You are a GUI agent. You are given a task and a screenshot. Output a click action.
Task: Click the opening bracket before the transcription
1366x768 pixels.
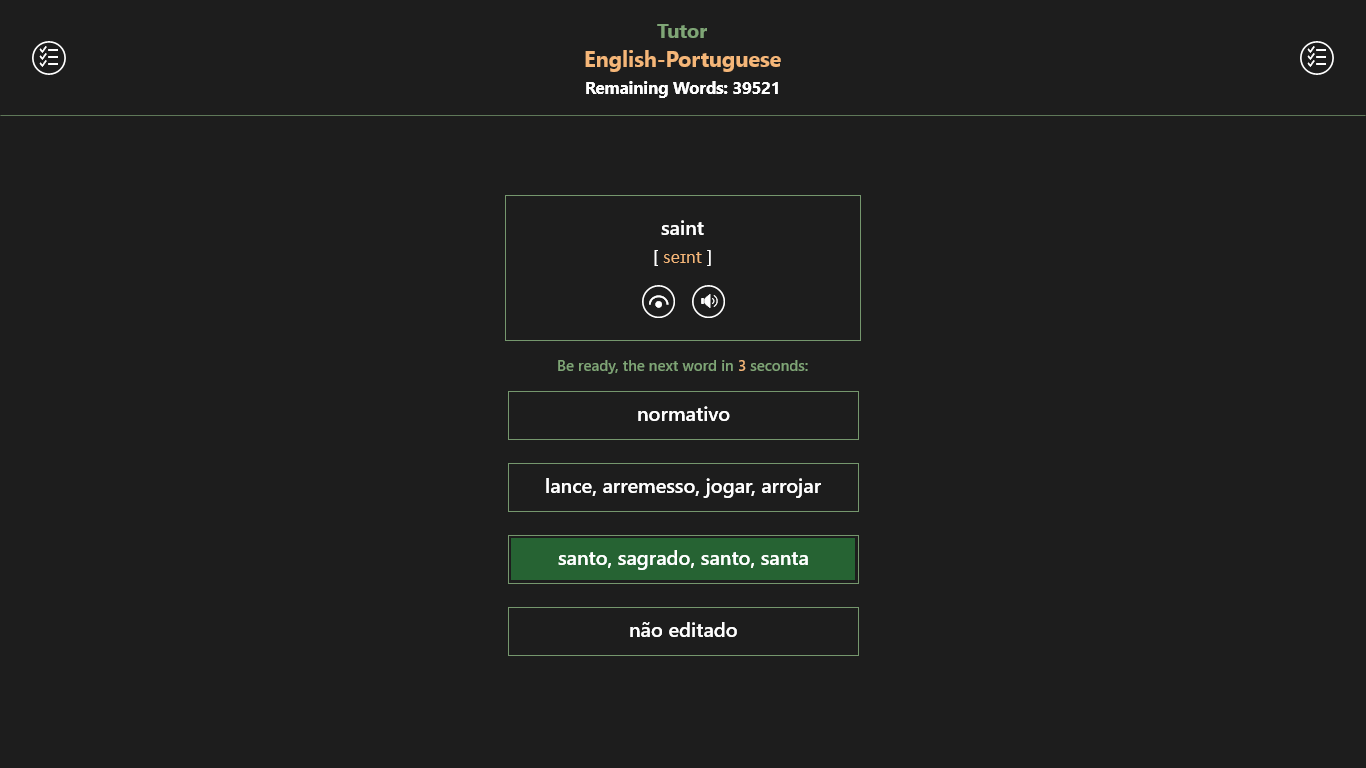pos(656,258)
